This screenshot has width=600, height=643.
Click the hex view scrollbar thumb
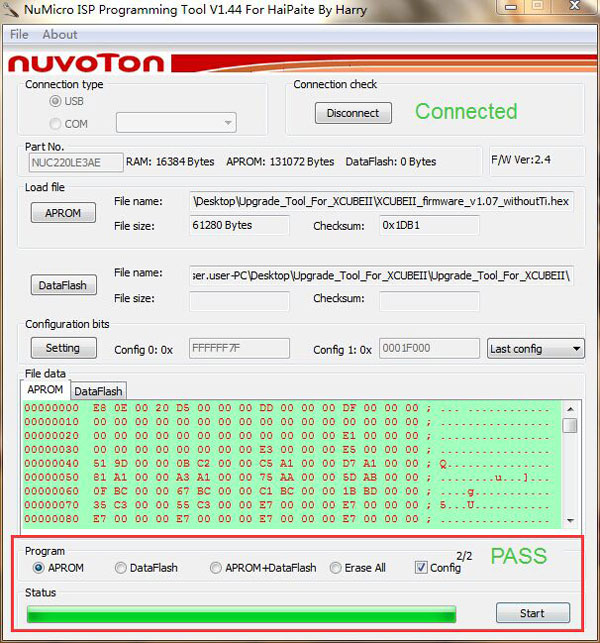pyautogui.click(x=570, y=425)
